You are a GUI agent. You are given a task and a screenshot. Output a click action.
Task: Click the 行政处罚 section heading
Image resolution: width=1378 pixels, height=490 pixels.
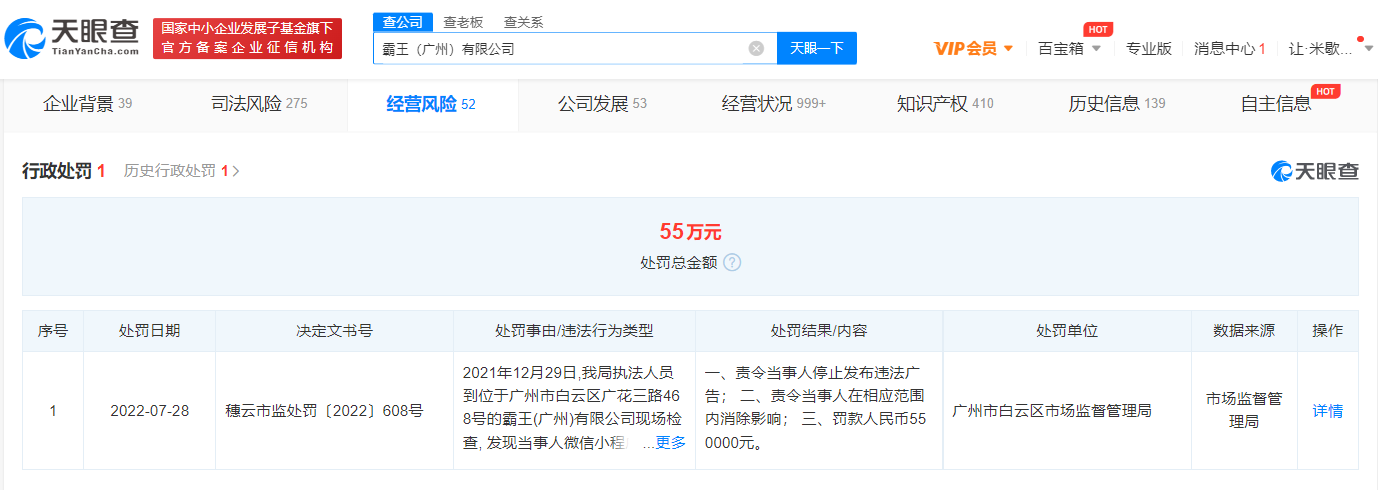(x=64, y=171)
